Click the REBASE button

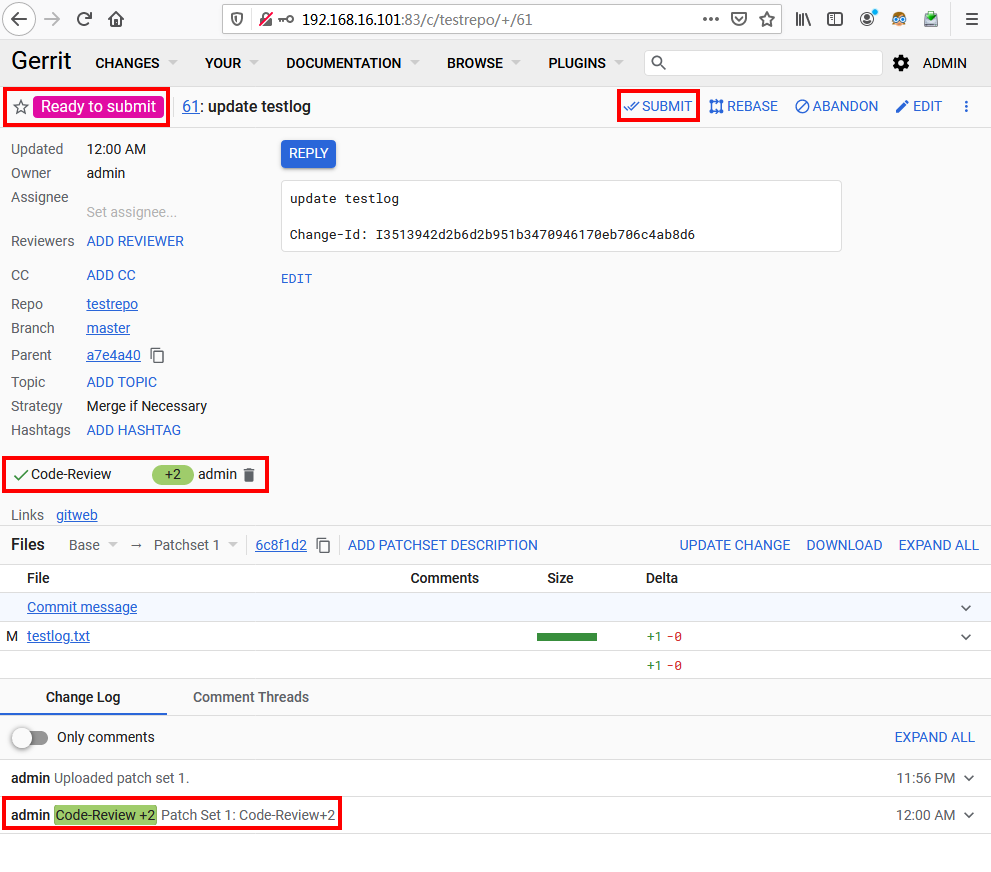point(743,106)
